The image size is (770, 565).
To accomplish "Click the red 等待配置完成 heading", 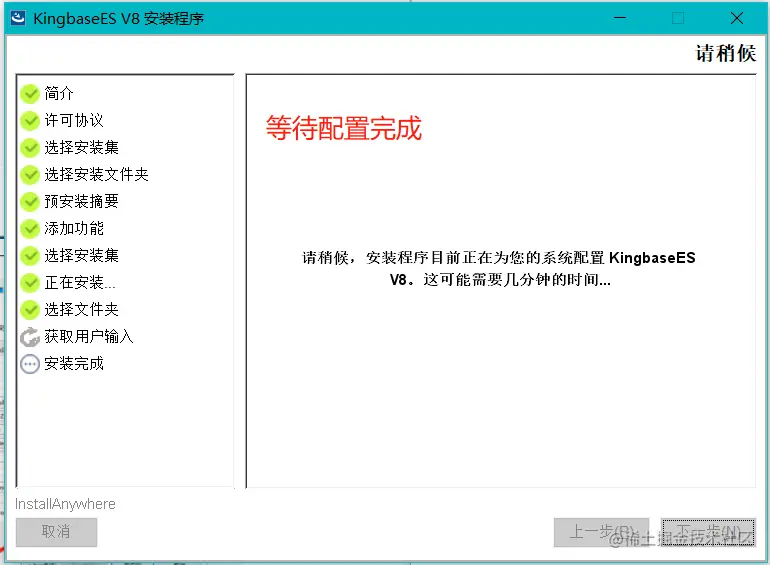I will tap(344, 128).
